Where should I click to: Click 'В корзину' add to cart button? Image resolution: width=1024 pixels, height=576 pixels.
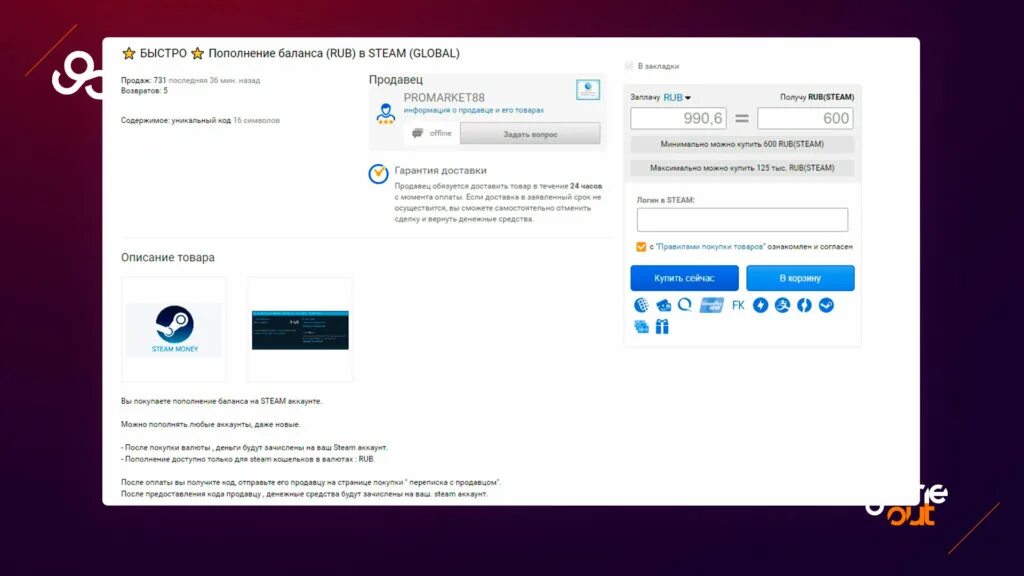(x=800, y=278)
